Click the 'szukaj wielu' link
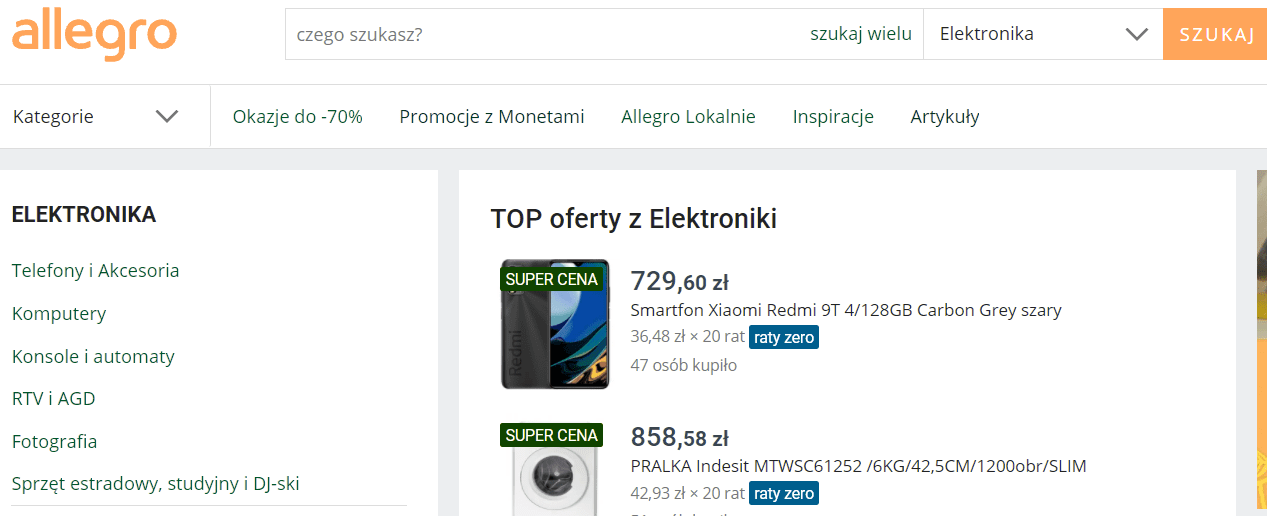The width and height of the screenshot is (1267, 516). click(x=861, y=34)
